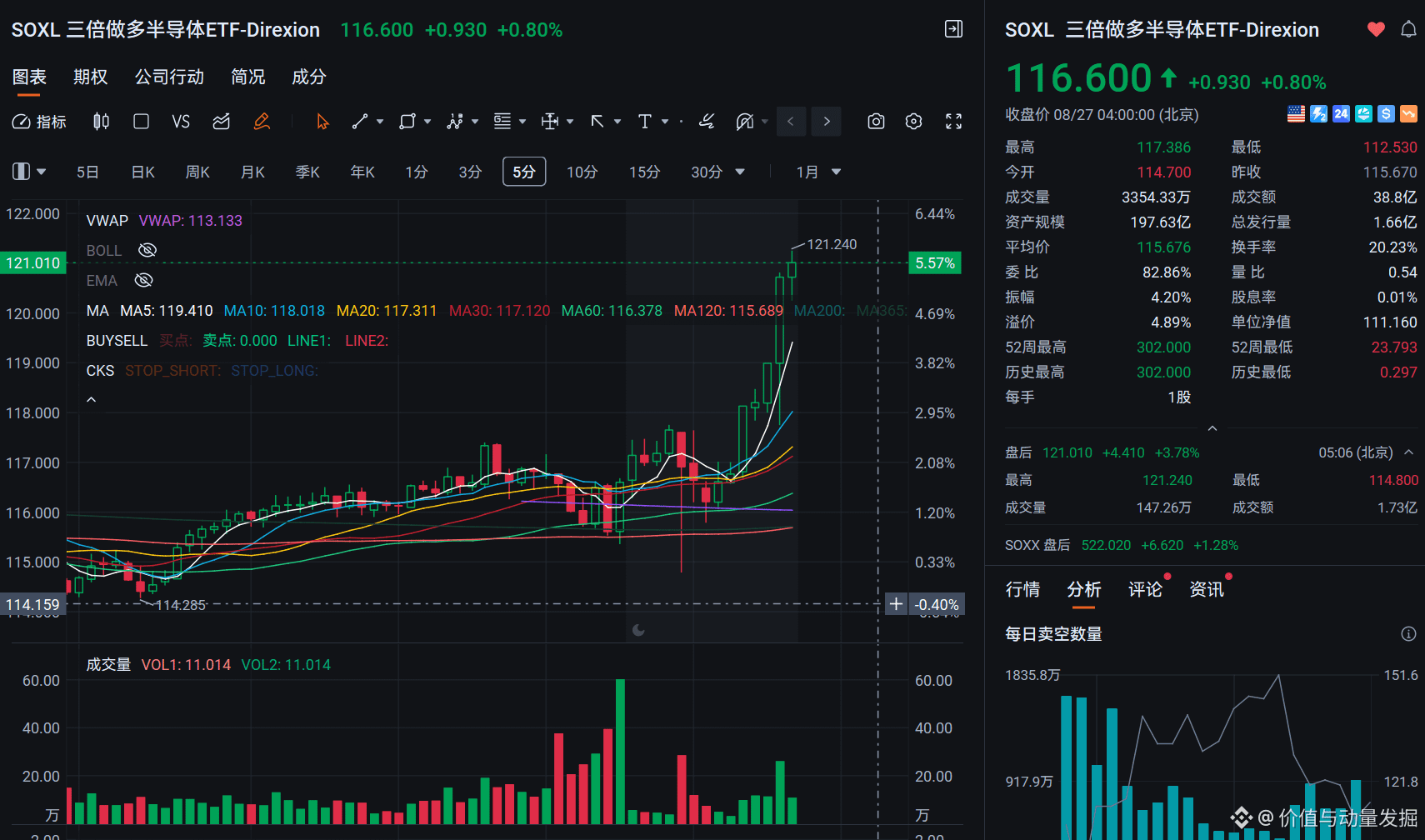
Task: Select the 1分 timeframe
Action: (417, 172)
